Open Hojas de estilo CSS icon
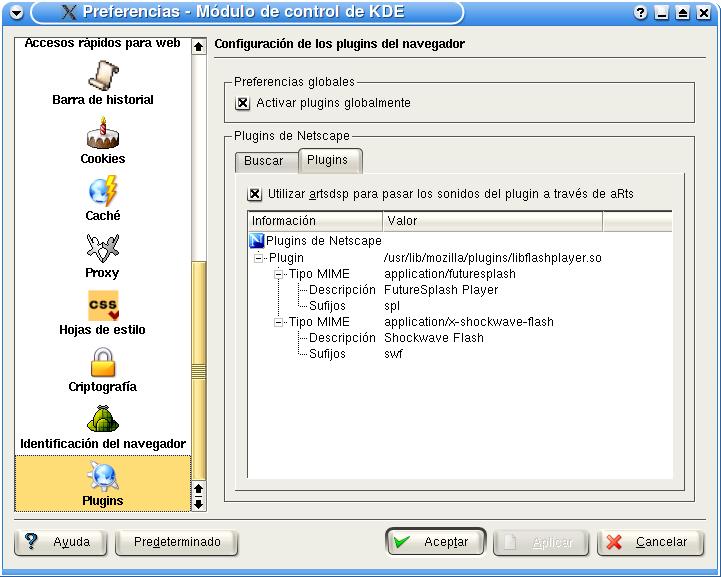The image size is (721, 577). pos(103,305)
